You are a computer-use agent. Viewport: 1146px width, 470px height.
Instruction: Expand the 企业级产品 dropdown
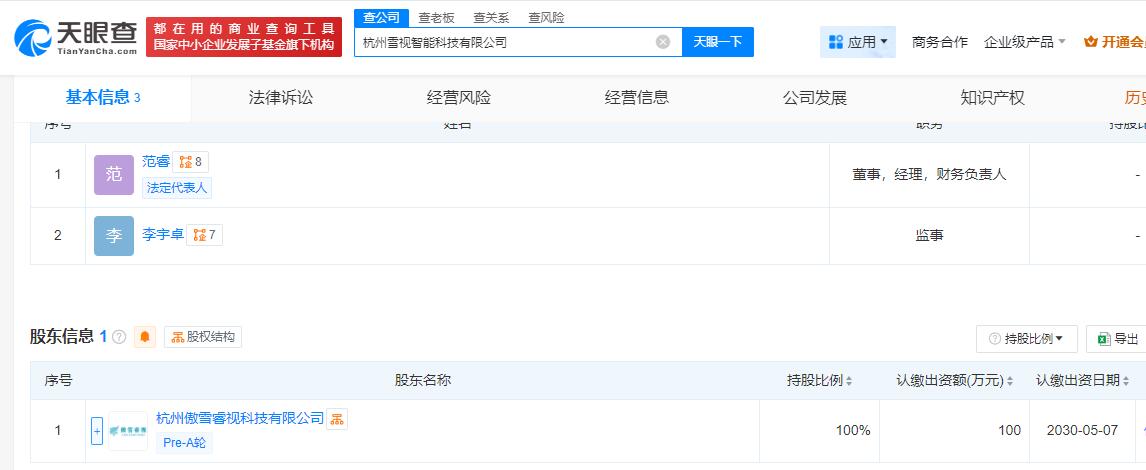[x=1025, y=42]
